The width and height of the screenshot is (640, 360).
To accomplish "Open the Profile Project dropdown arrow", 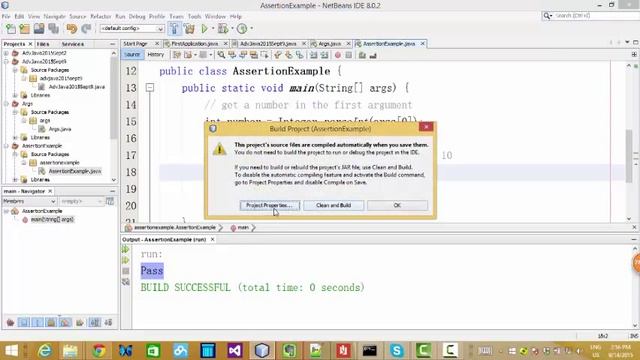I will click(251, 29).
